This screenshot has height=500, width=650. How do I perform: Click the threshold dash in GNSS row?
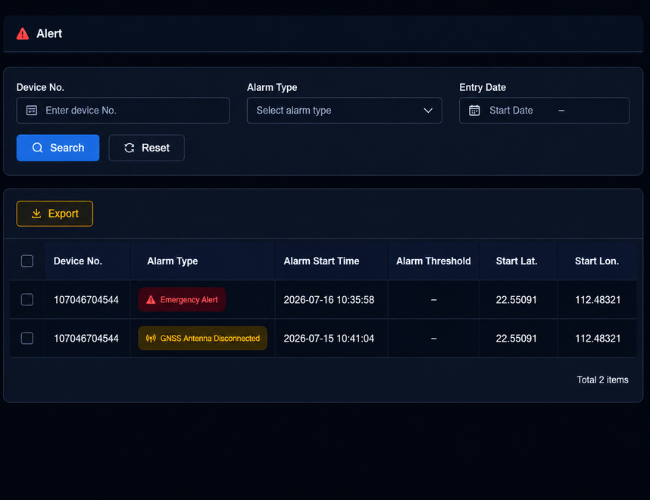coord(434,338)
